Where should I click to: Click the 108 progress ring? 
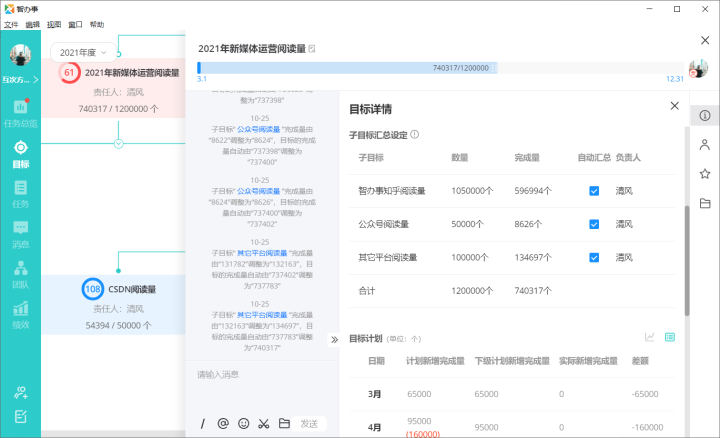point(92,289)
